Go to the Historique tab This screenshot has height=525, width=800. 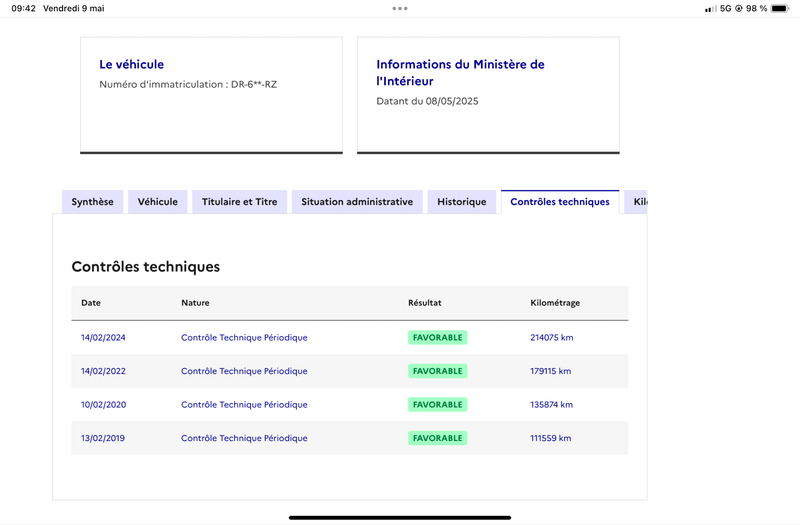(x=461, y=202)
